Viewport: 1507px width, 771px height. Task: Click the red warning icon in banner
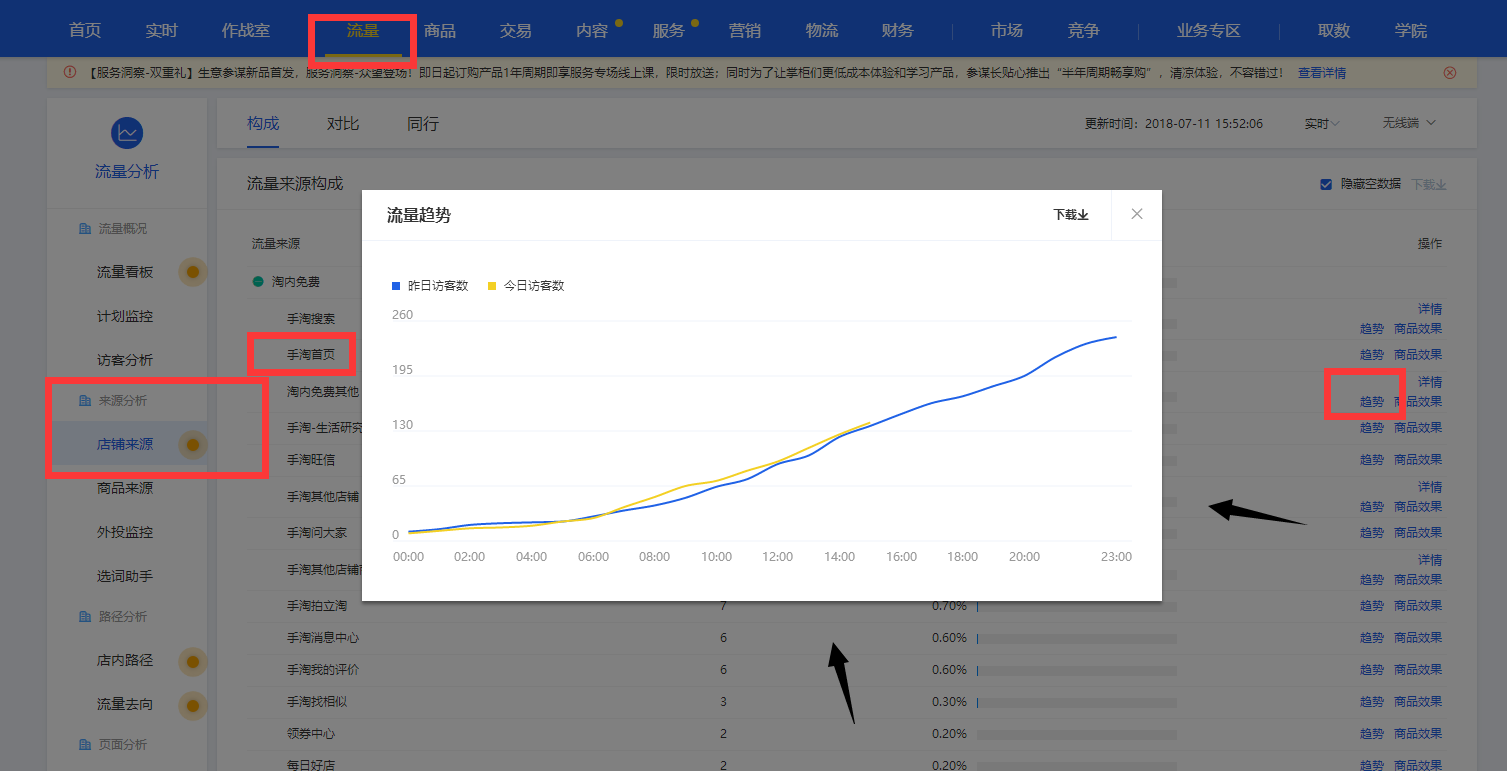pyautogui.click(x=70, y=73)
